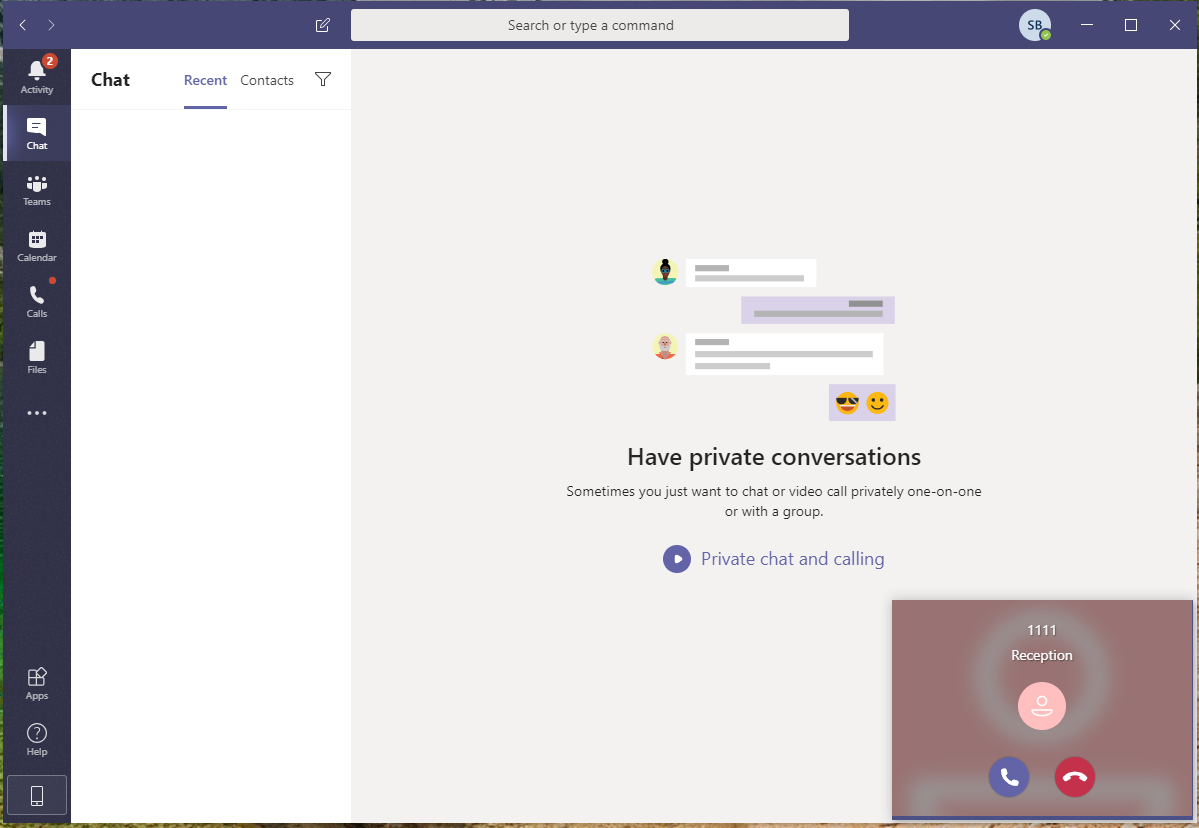Go to the Calls section

click(37, 301)
